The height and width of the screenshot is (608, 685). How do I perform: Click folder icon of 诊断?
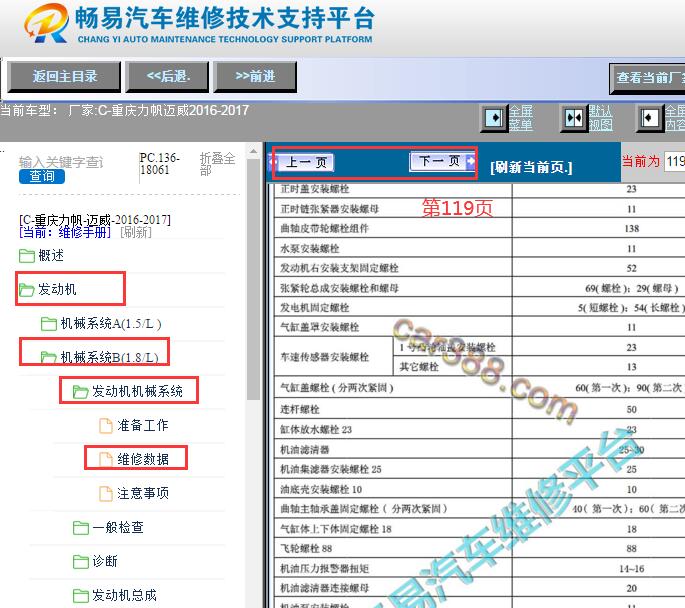pyautogui.click(x=80, y=562)
